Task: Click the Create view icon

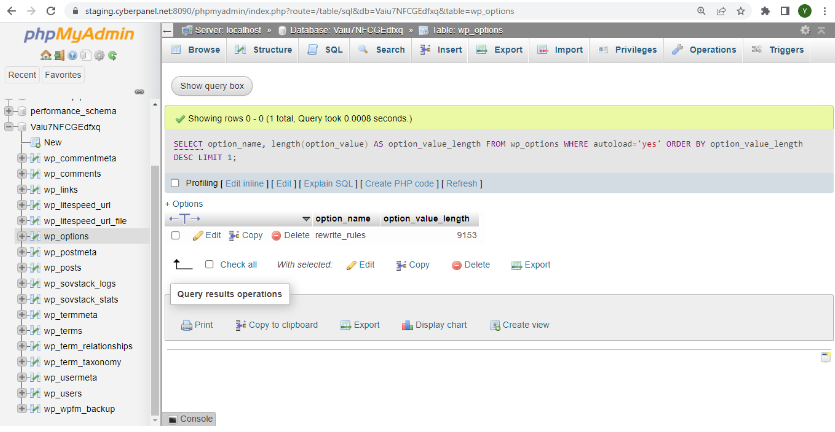Action: point(495,325)
